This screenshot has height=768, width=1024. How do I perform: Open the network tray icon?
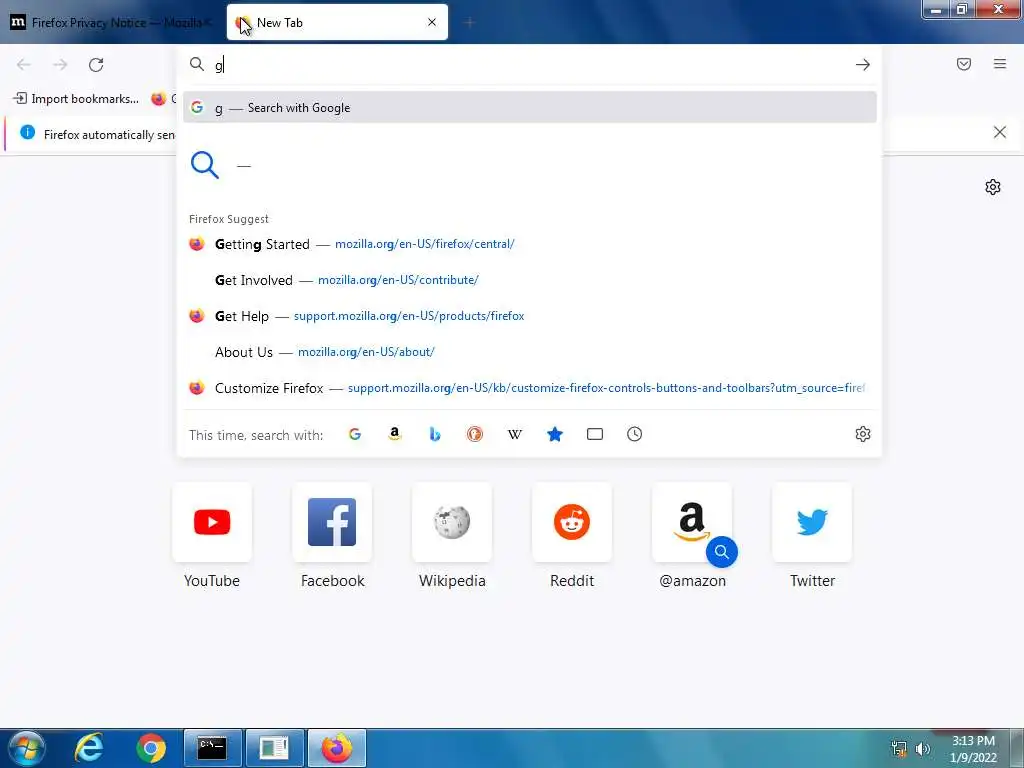pos(899,749)
